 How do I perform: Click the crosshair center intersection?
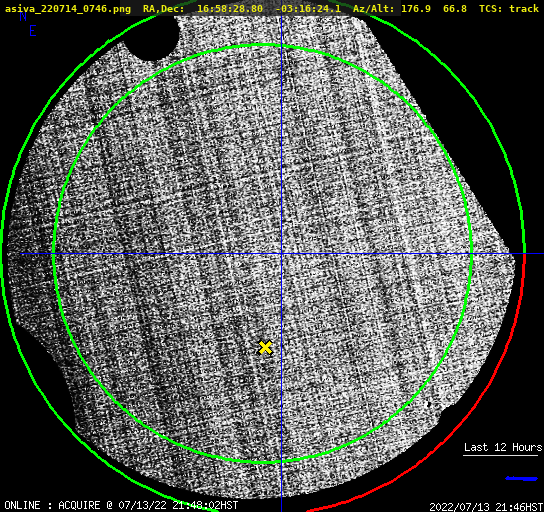[x=281, y=254]
